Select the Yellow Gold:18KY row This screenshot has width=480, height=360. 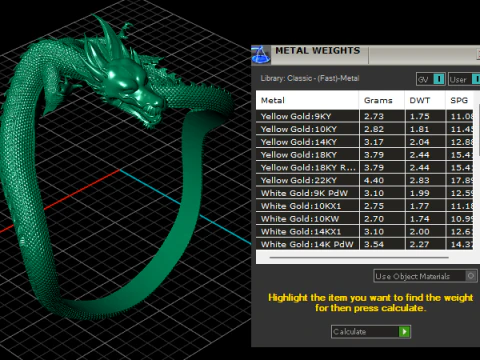pos(364,155)
